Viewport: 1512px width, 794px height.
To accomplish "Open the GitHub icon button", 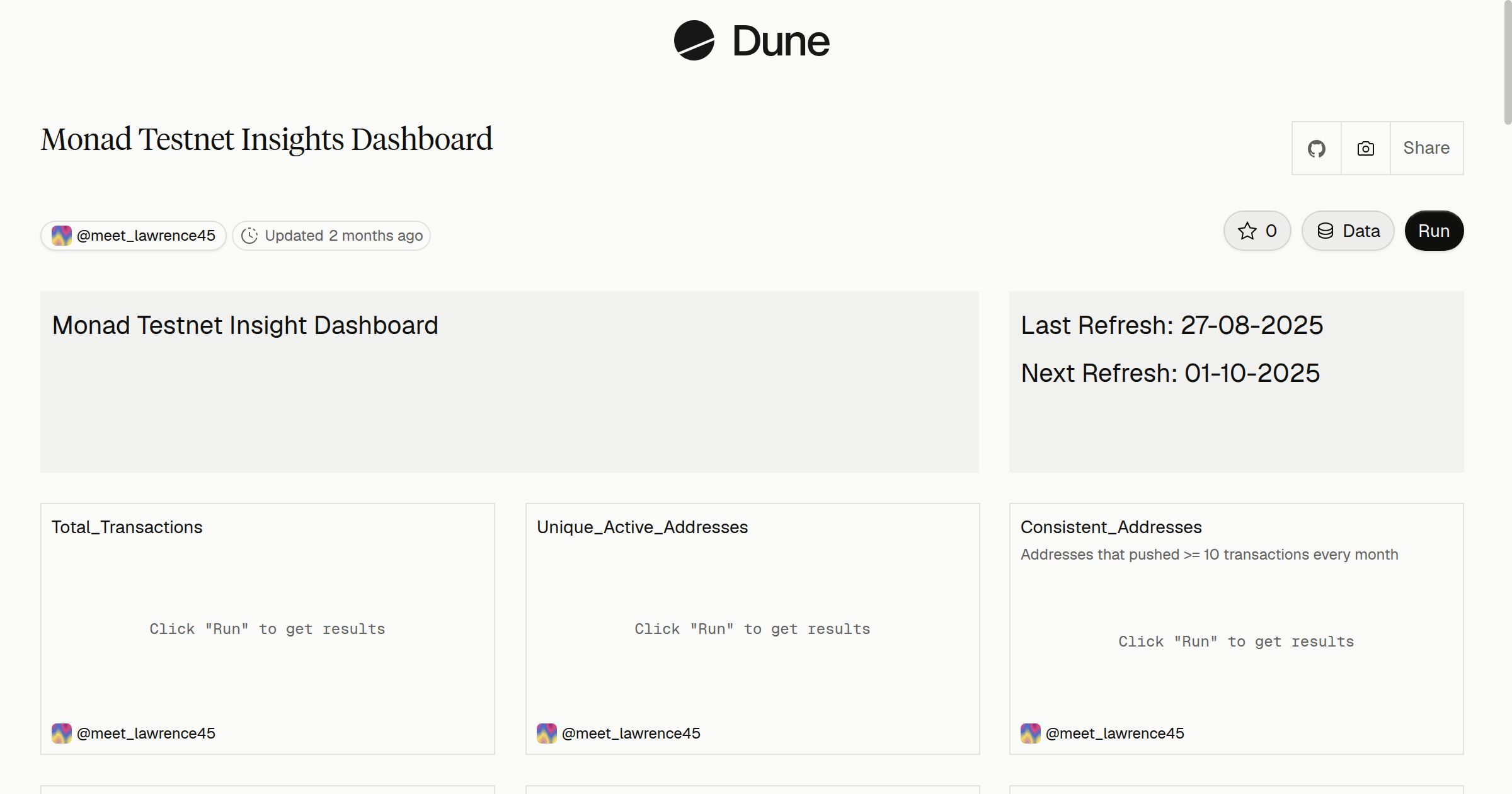I will [x=1317, y=148].
